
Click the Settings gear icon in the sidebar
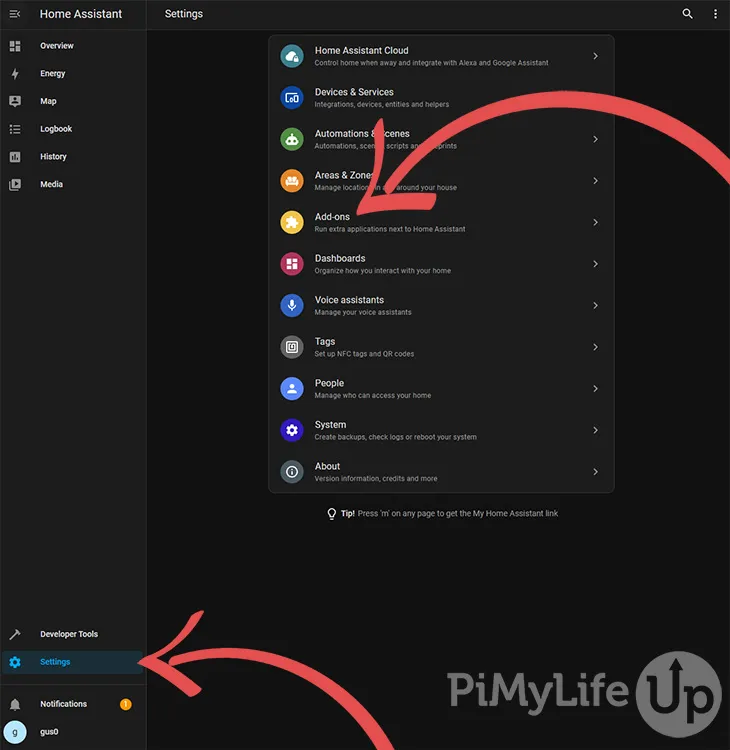pyautogui.click(x=15, y=662)
